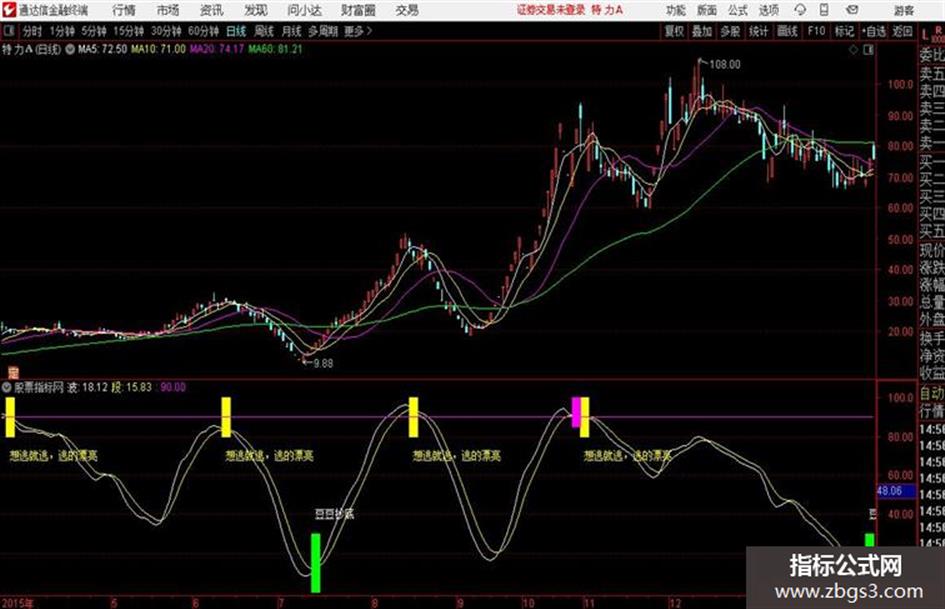Click the blue 48.06 axis value marker
The width and height of the screenshot is (945, 609).
(894, 491)
